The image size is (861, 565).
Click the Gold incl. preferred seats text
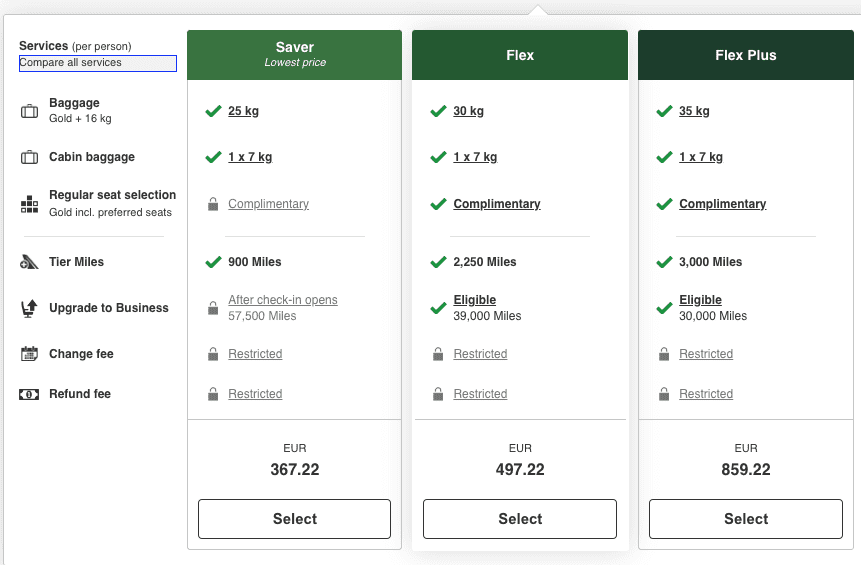point(110,212)
